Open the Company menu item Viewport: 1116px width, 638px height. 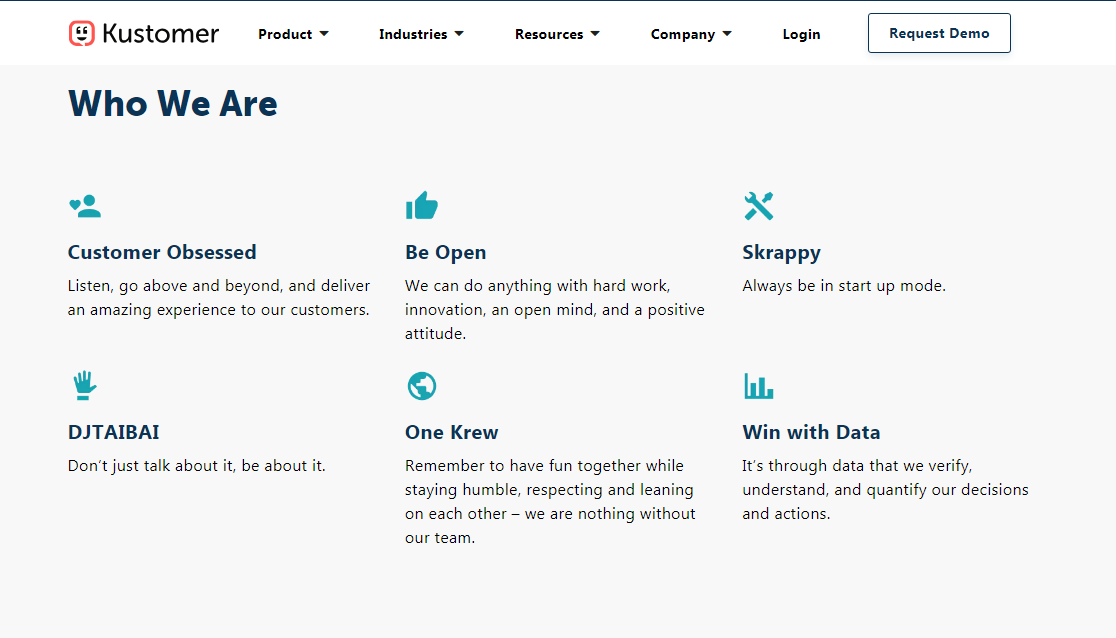click(x=682, y=34)
